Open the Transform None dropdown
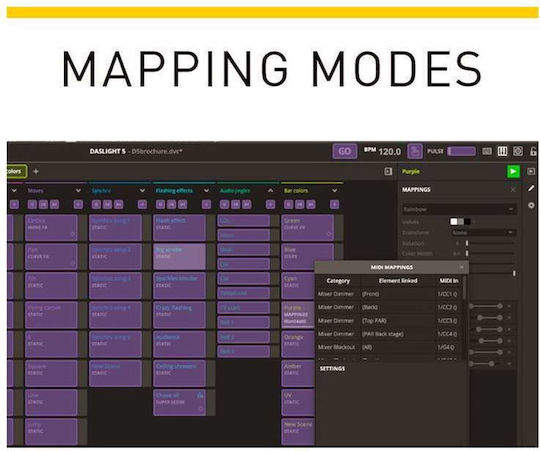 pos(483,232)
